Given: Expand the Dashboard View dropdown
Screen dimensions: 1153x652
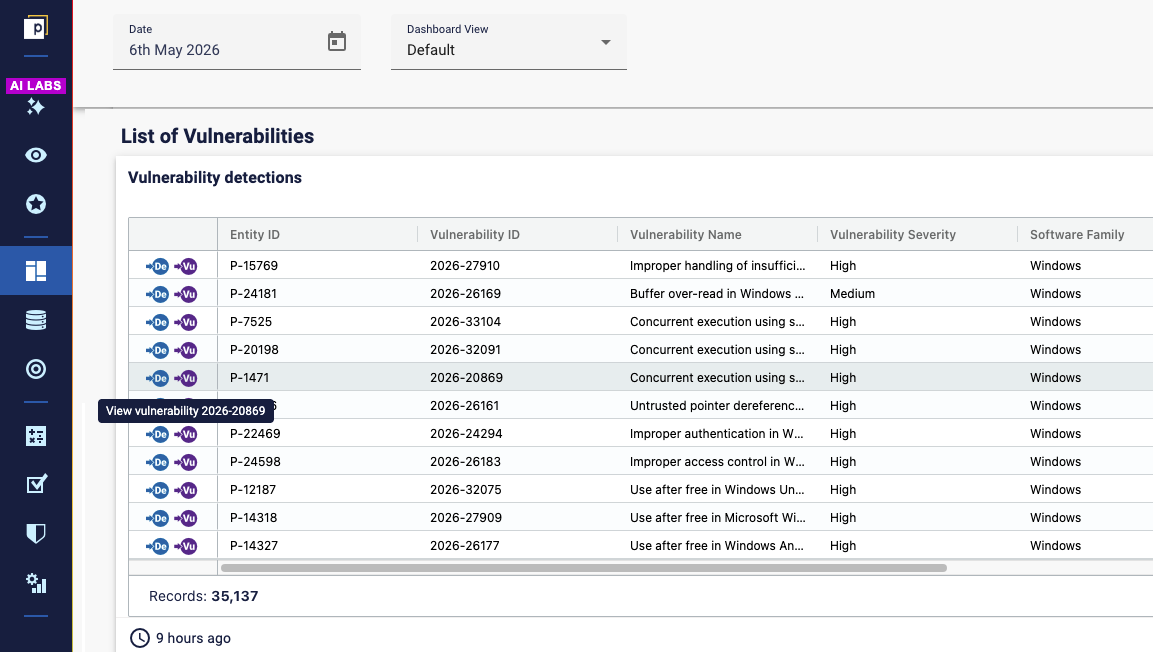Looking at the screenshot, I should coord(508,42).
